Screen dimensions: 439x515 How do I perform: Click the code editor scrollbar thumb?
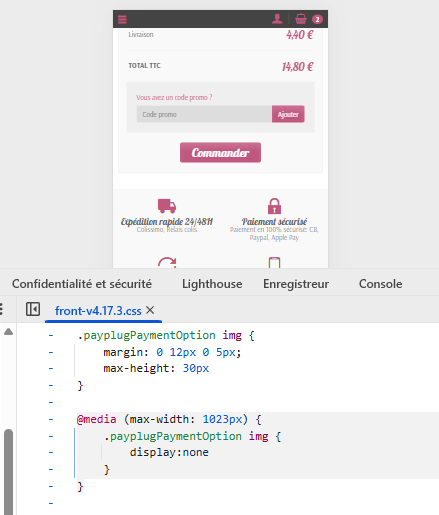(x=9, y=472)
